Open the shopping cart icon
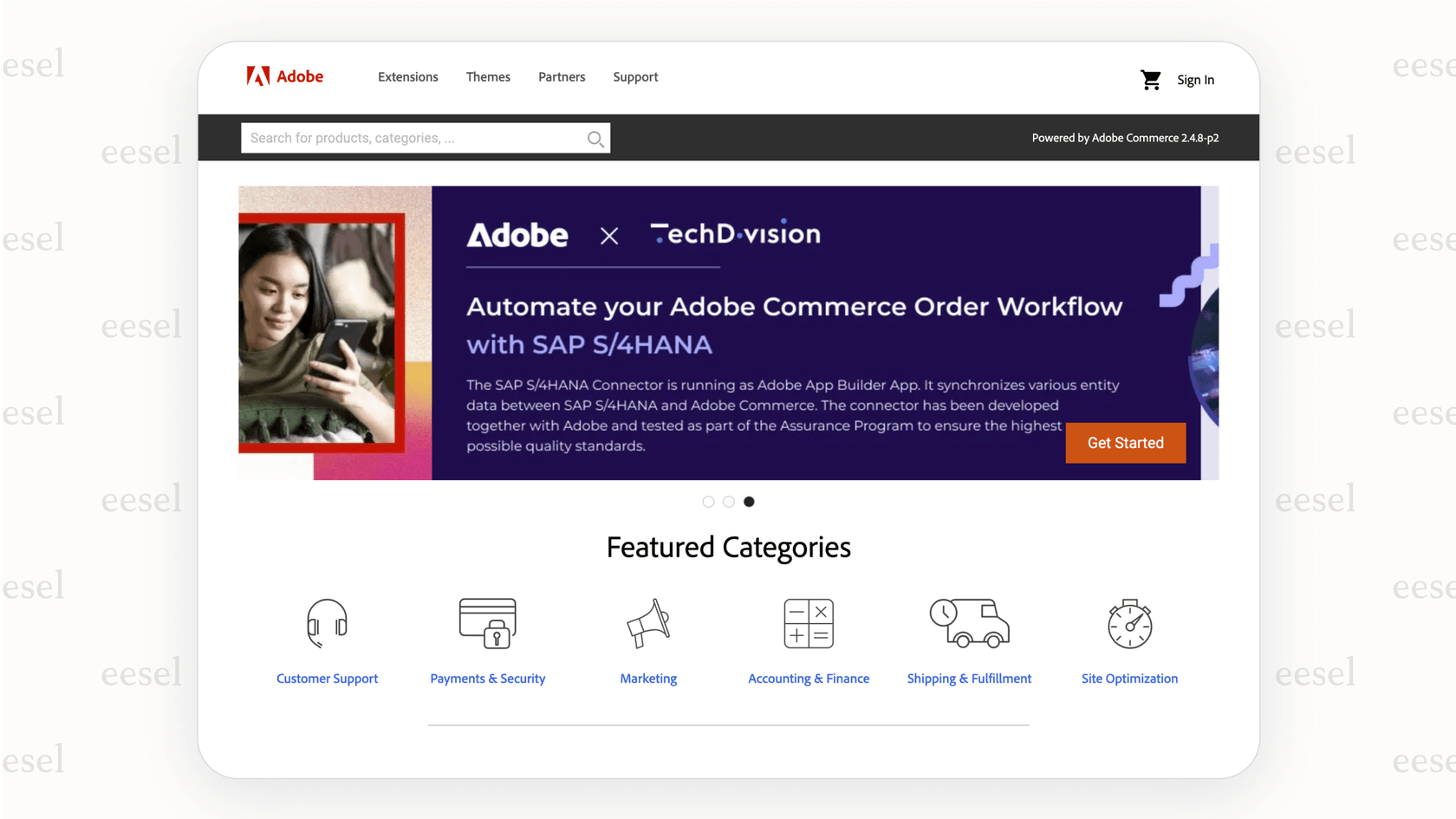This screenshot has width=1456, height=819. click(x=1151, y=79)
